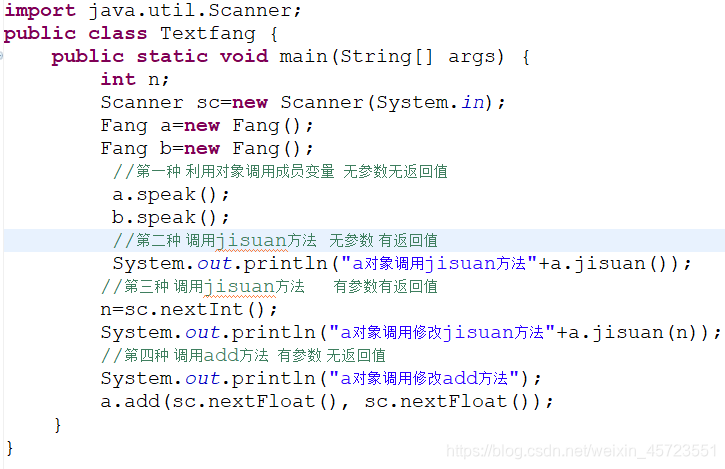This screenshot has width=725, height=469.
Task: Click the 'int n;' declaration line
Action: point(135,79)
